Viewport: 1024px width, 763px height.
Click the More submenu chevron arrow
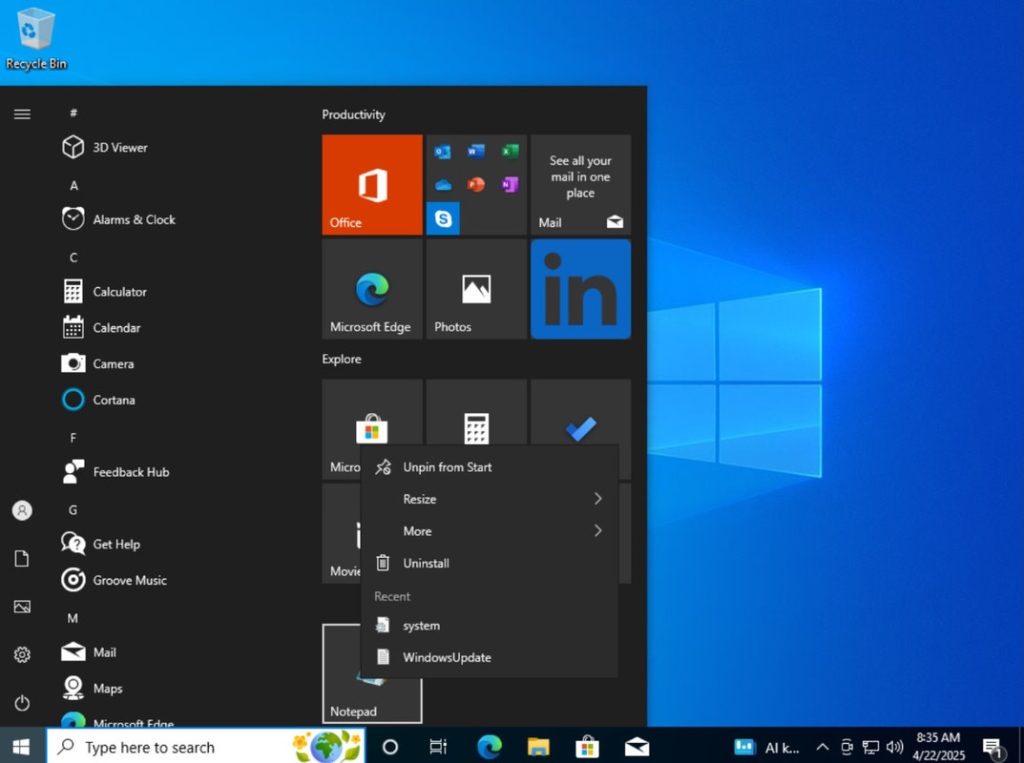pos(598,530)
